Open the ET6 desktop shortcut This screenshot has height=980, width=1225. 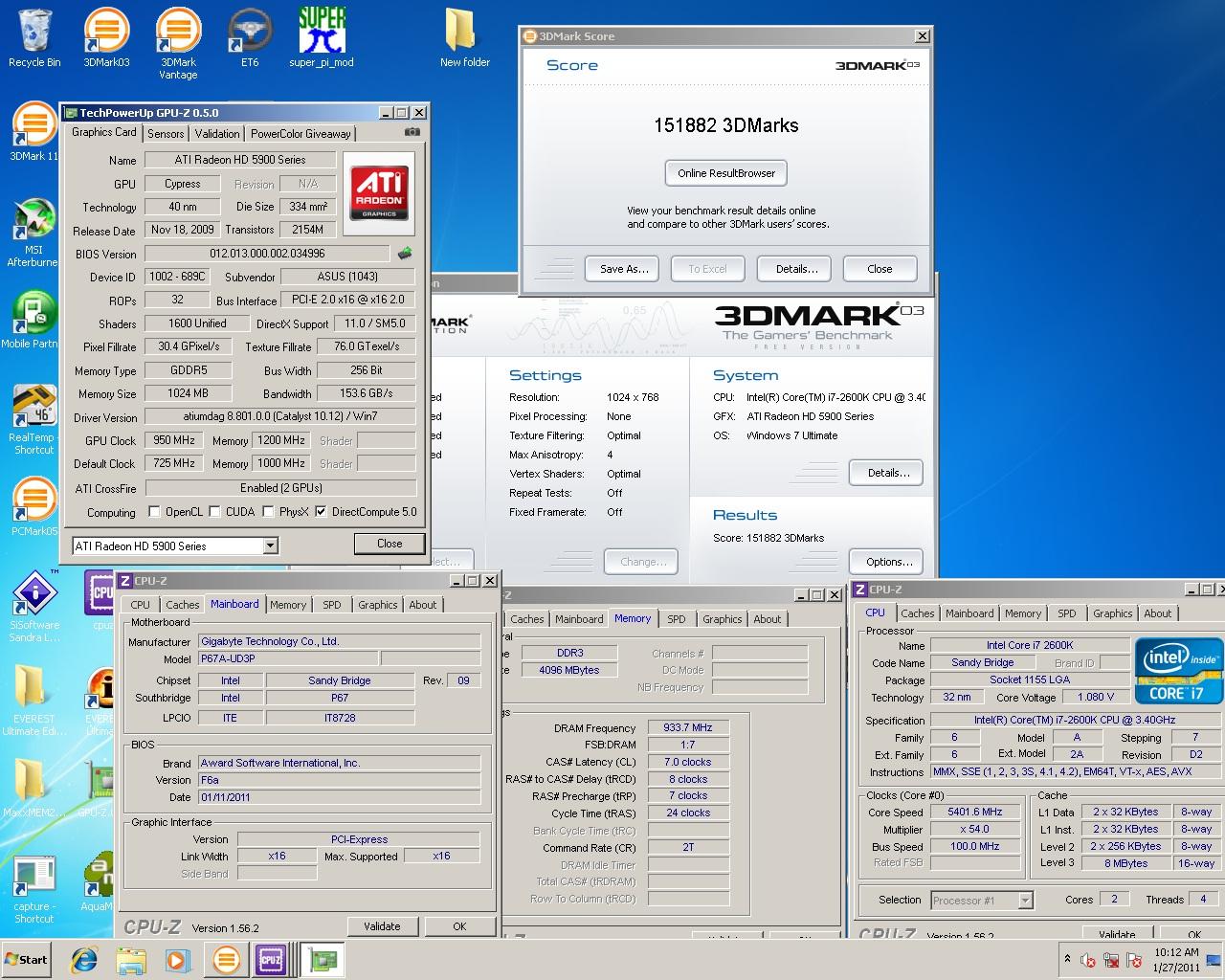[x=249, y=38]
